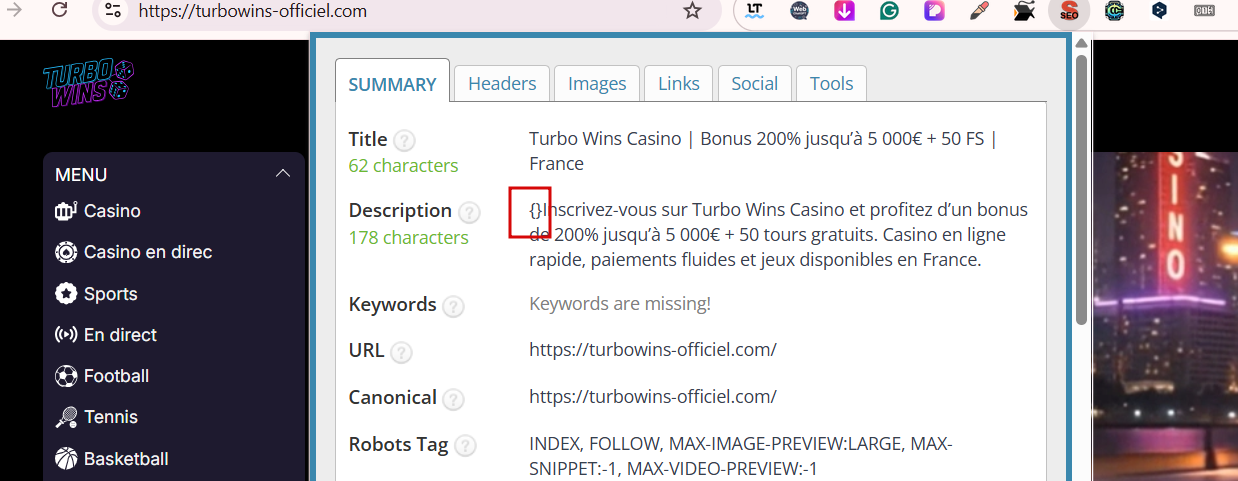Click the page title text starting 'Turbo Wins Casino | Bonus 200%'
Viewport: 1238px width, 481px height.
click(x=763, y=151)
